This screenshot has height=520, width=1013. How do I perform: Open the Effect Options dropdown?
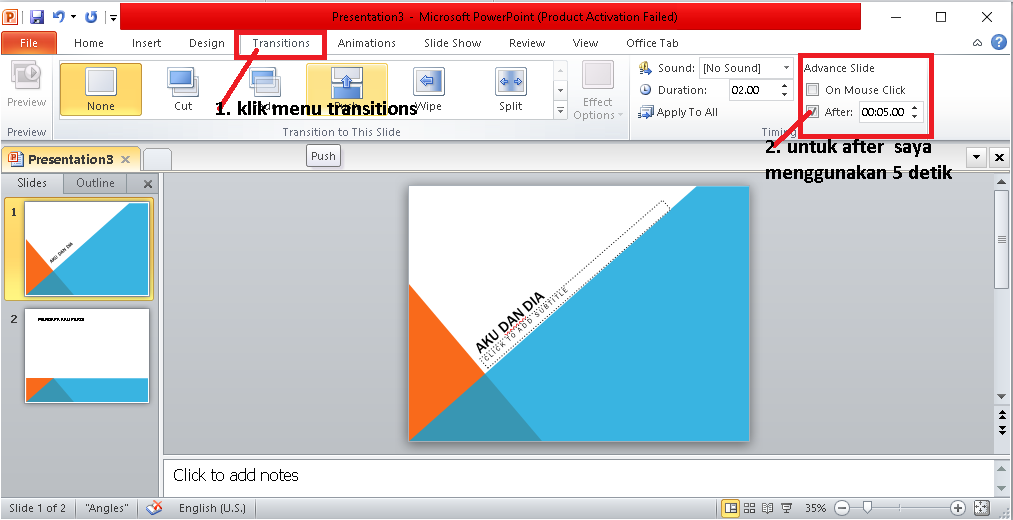[598, 90]
